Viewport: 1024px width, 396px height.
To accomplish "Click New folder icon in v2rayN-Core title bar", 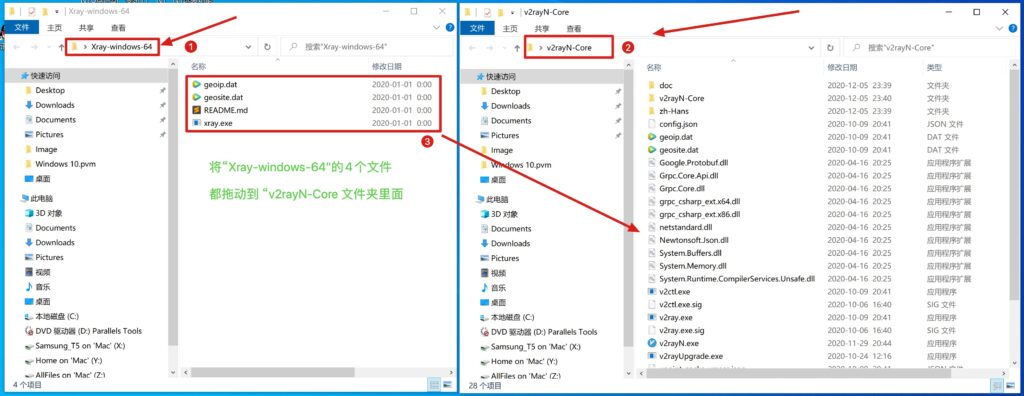I will (501, 12).
